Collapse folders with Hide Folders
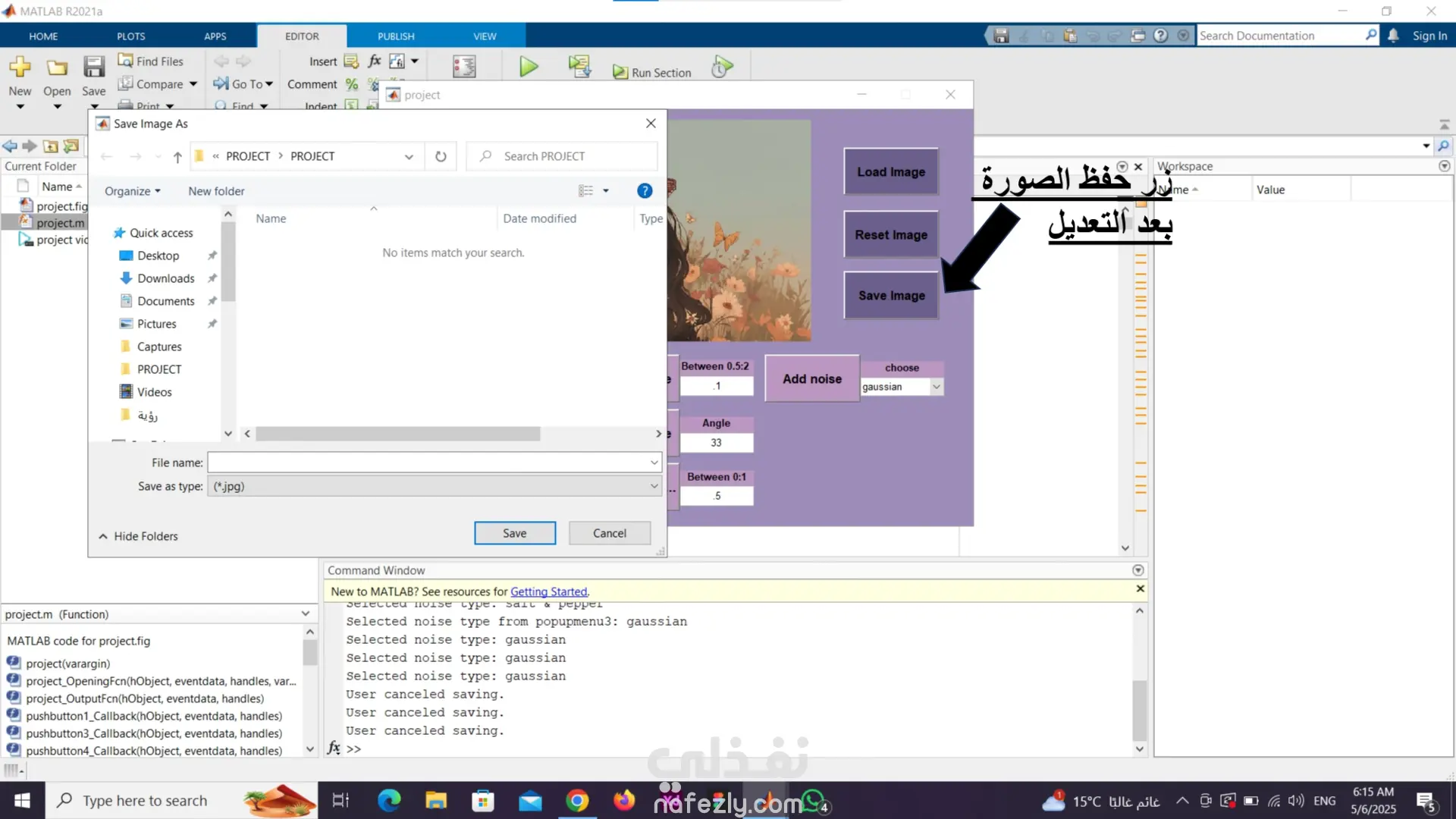 click(139, 536)
